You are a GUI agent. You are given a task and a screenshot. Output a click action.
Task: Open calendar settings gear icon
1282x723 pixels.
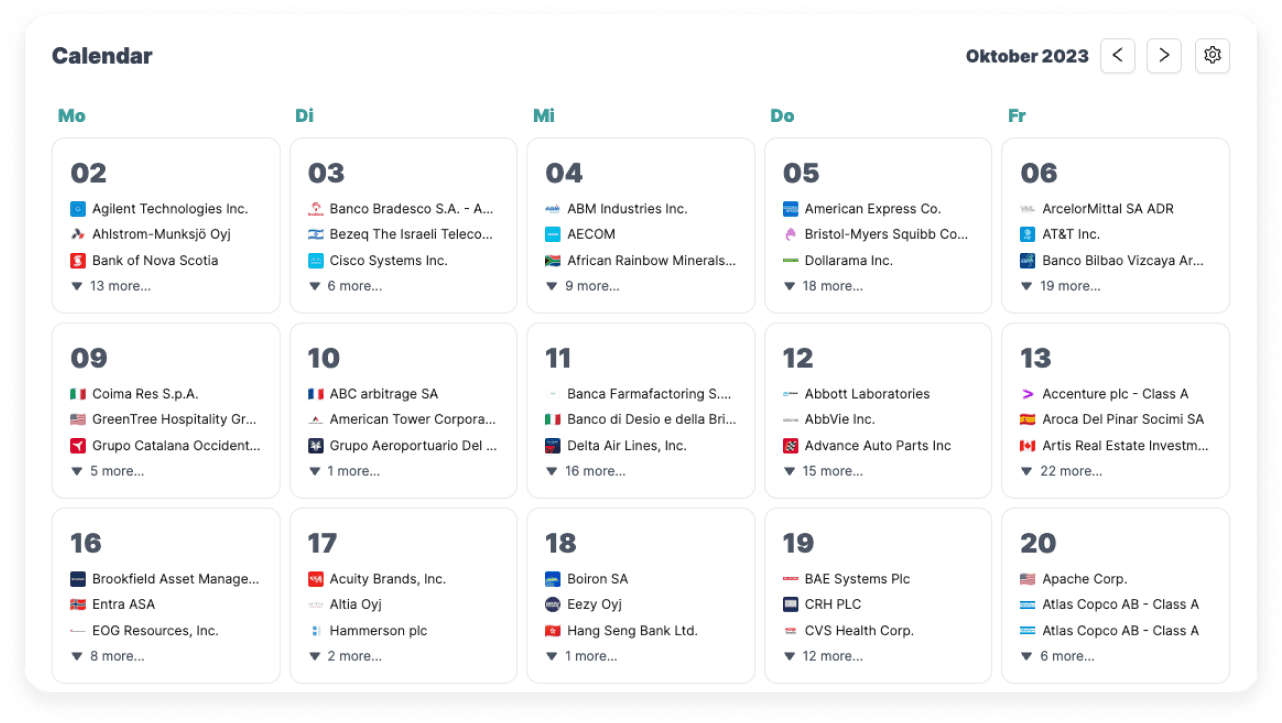pyautogui.click(x=1212, y=56)
